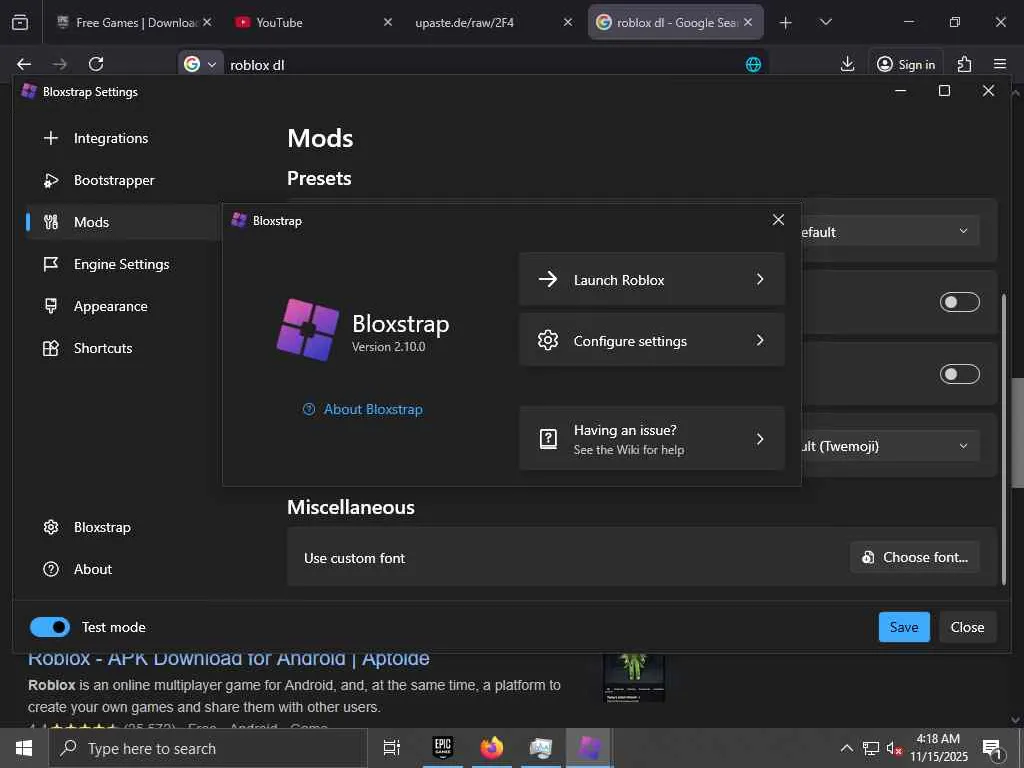The width and height of the screenshot is (1024, 768).
Task: Click Sign in in browser toolbar
Action: coord(906,64)
